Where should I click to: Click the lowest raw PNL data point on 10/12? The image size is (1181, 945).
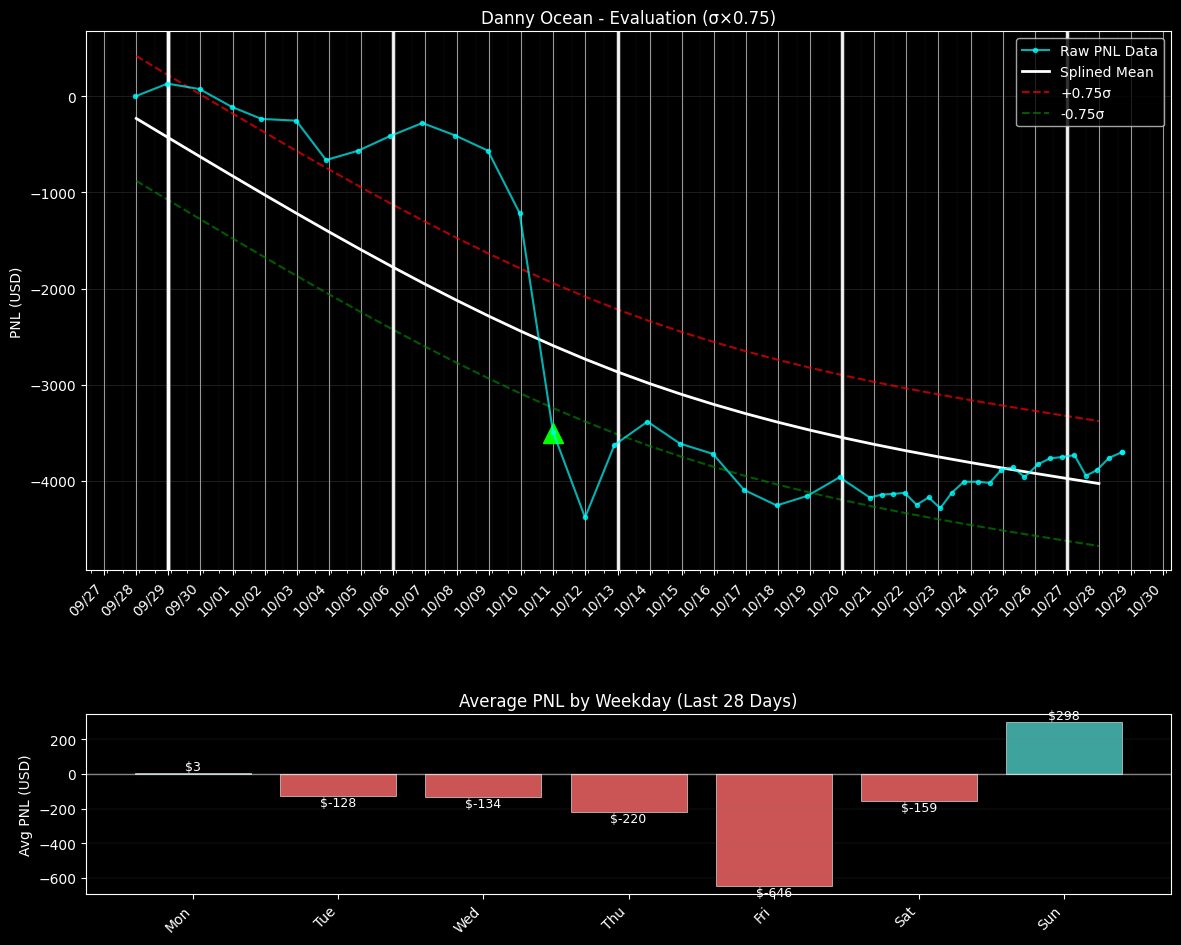coord(585,517)
